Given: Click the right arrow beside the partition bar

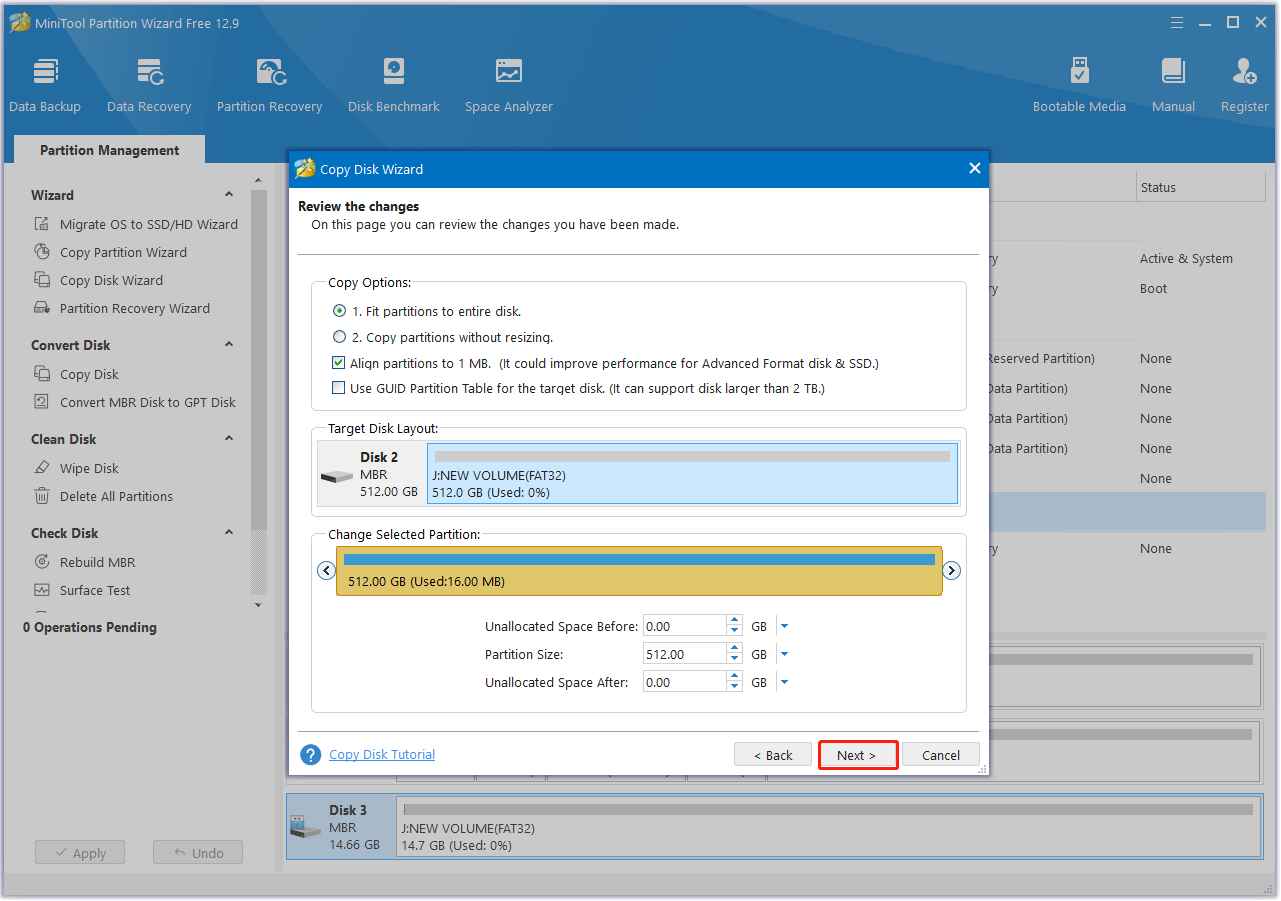Looking at the screenshot, I should click(952, 570).
